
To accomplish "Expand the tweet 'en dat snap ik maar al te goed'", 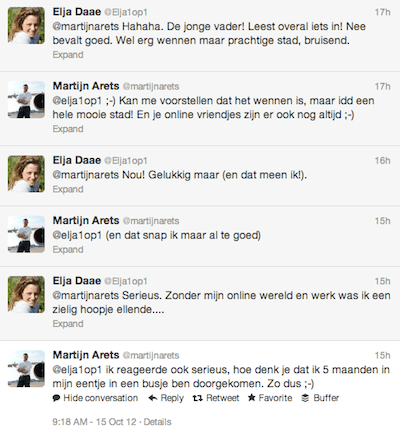I will coord(68,250).
